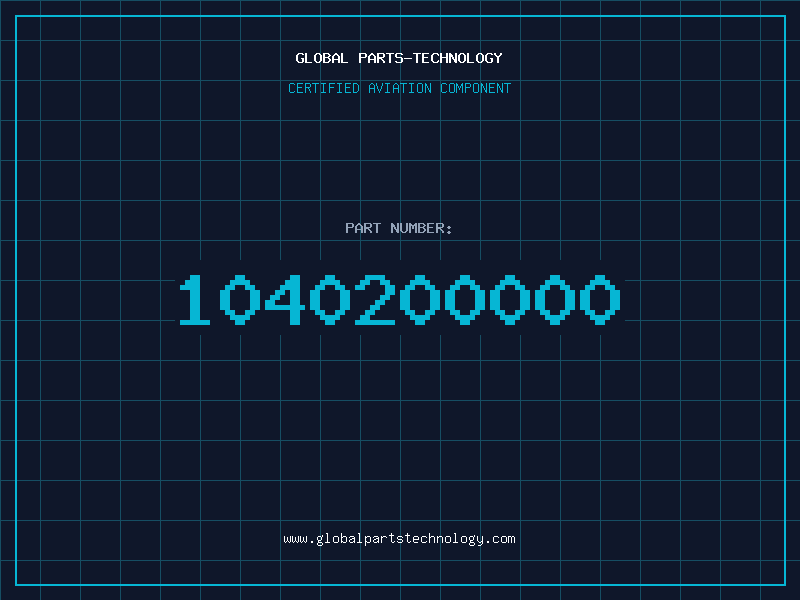The image size is (800, 600).
Task: Click the 'CERTIFIED AVIATION COMPONENT' subtitle
Action: point(399,88)
